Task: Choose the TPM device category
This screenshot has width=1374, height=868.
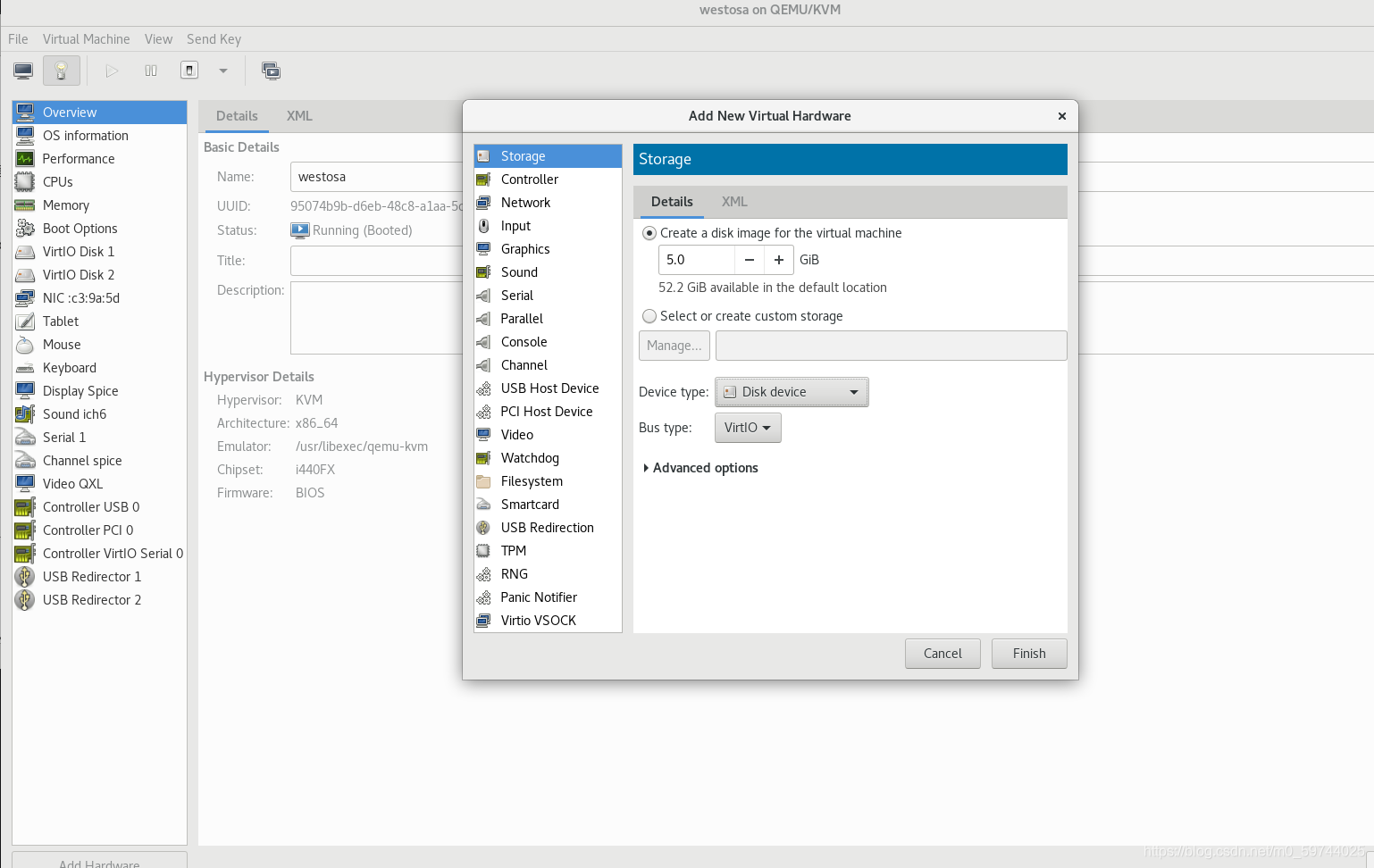Action: click(x=514, y=550)
